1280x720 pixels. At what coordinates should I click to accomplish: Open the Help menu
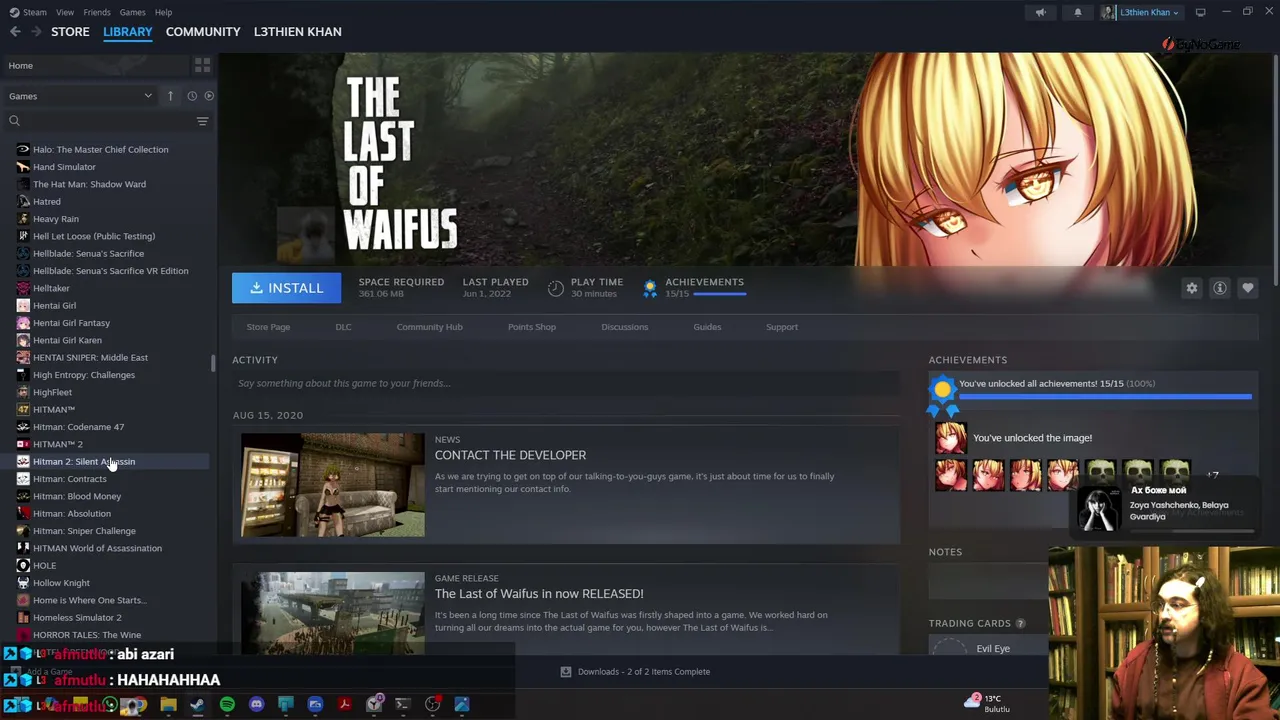click(x=163, y=12)
